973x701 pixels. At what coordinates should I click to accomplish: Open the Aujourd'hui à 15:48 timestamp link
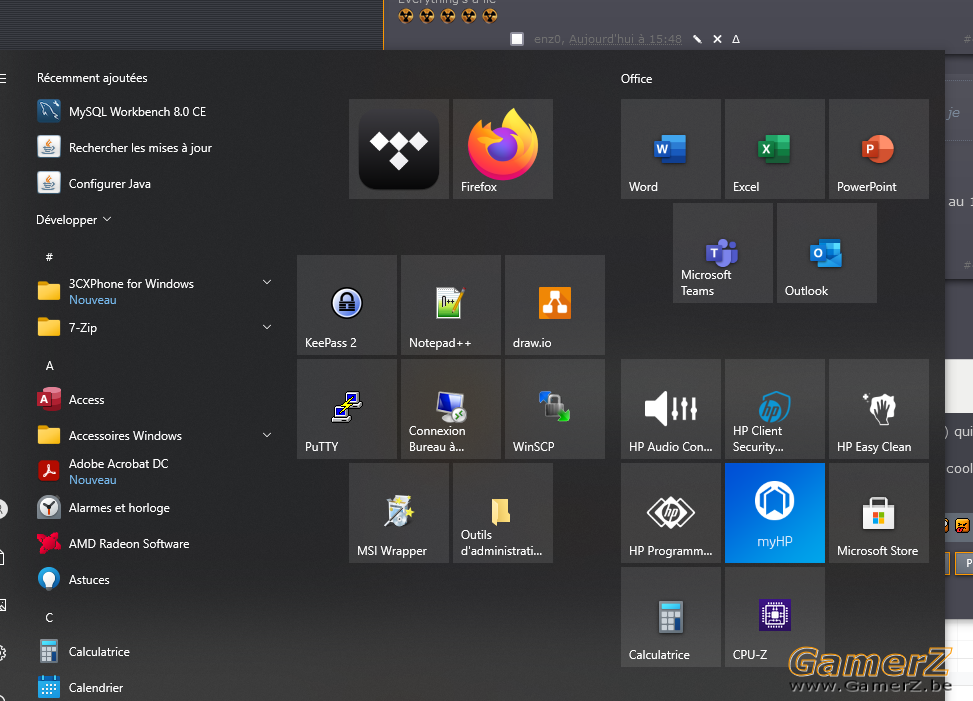point(625,39)
